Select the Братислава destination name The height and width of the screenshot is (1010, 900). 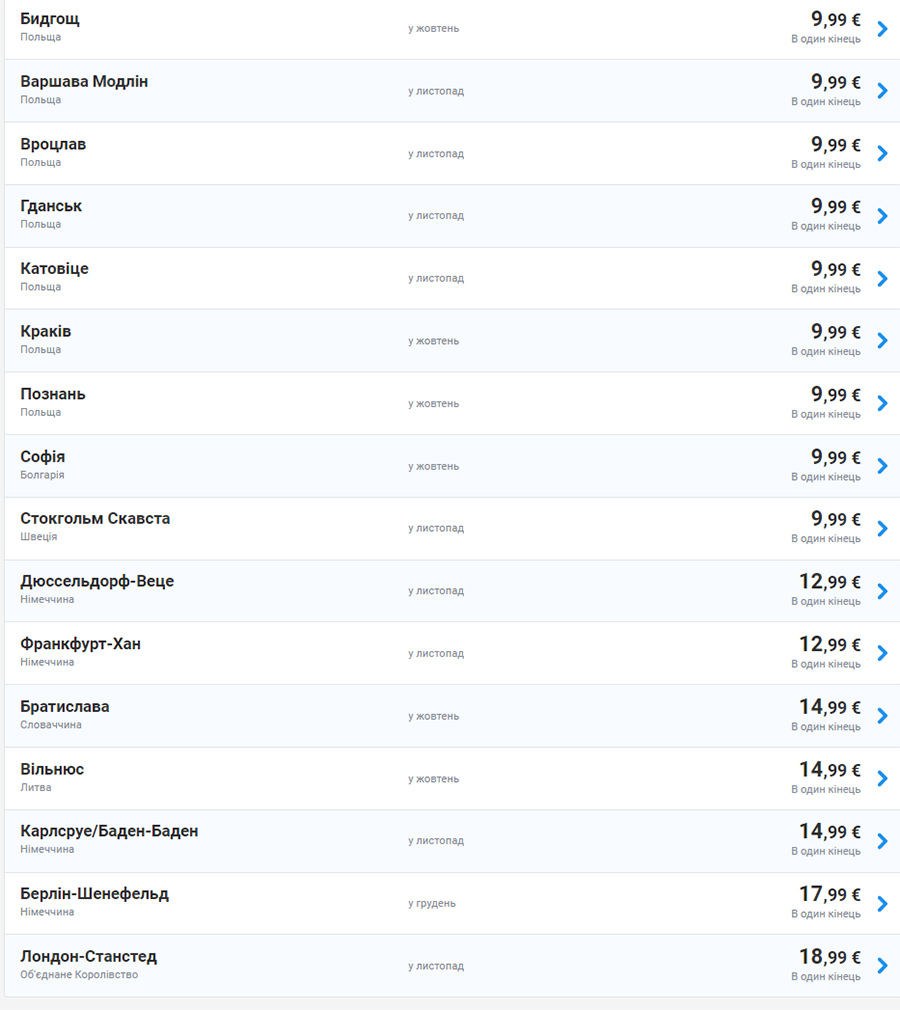pos(64,707)
